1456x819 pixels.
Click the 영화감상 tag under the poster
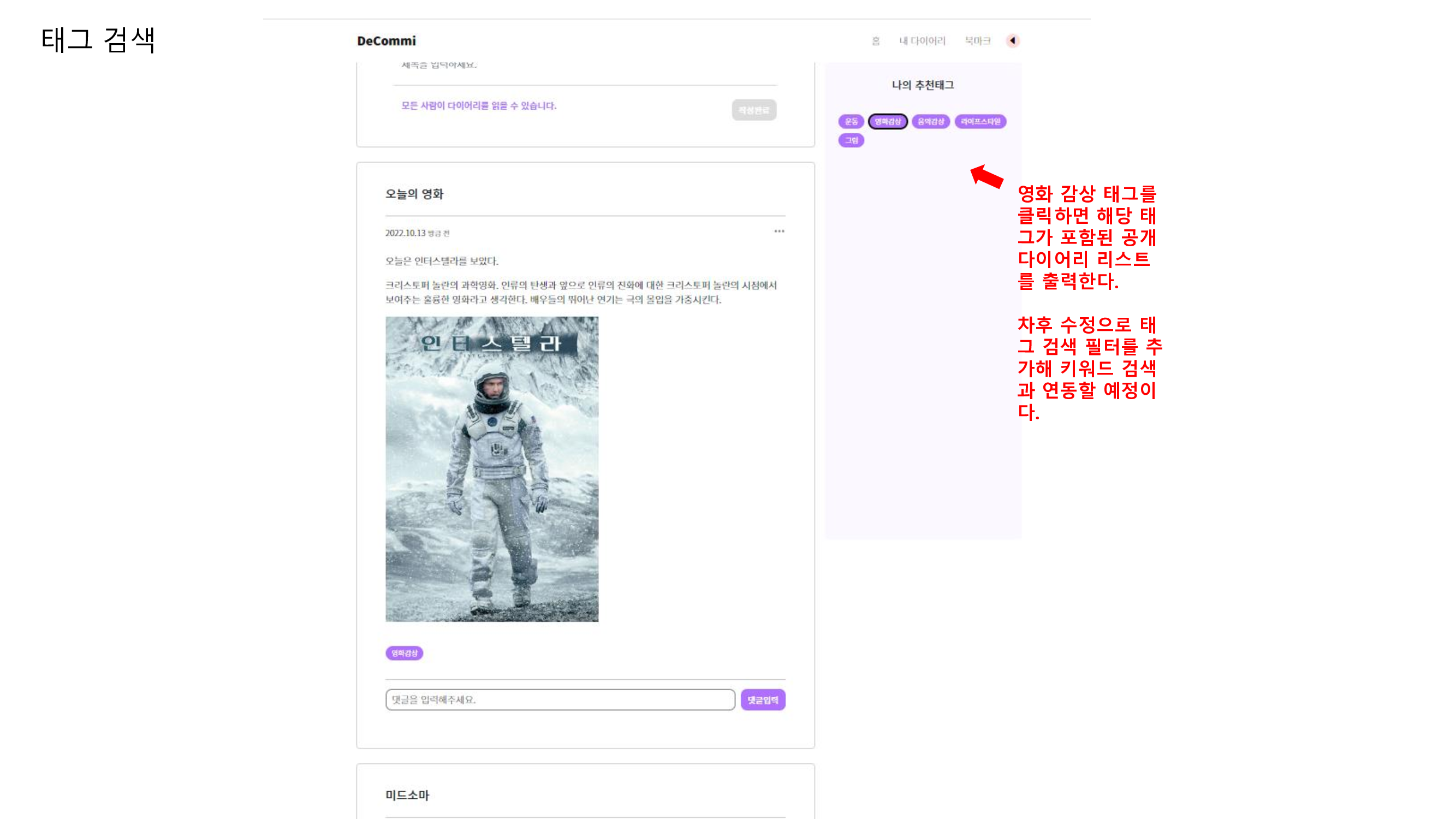pyautogui.click(x=404, y=653)
